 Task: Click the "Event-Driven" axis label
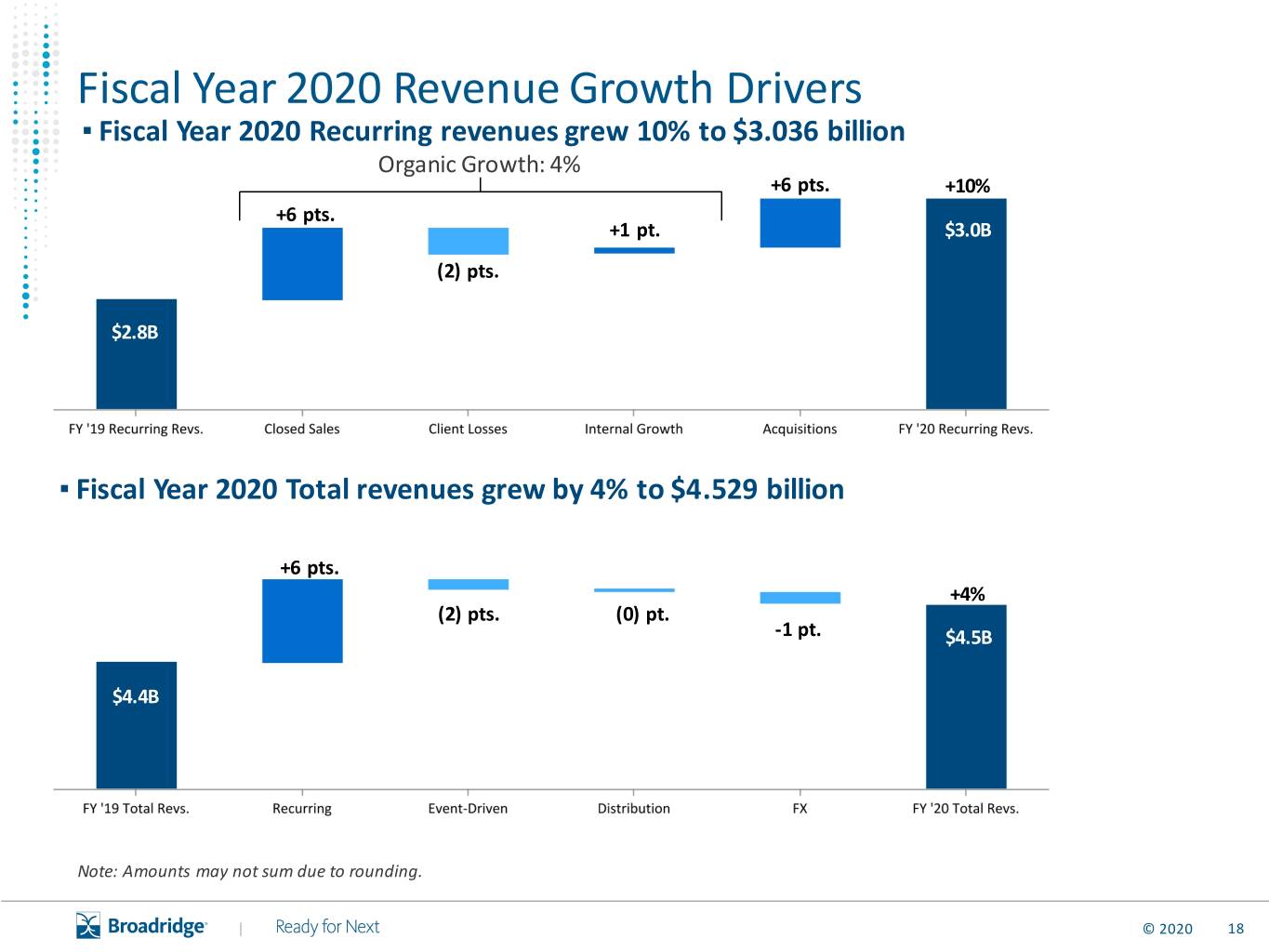[x=468, y=808]
